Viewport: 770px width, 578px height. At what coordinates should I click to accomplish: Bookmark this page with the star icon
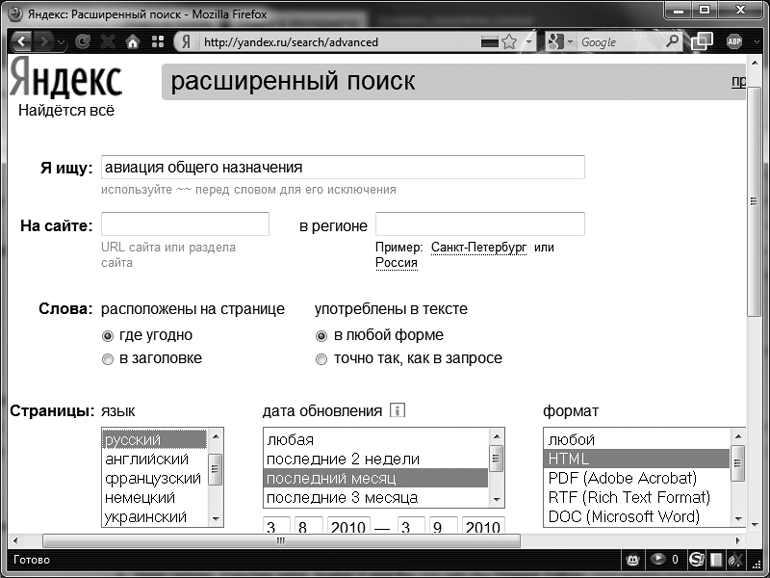tap(509, 42)
